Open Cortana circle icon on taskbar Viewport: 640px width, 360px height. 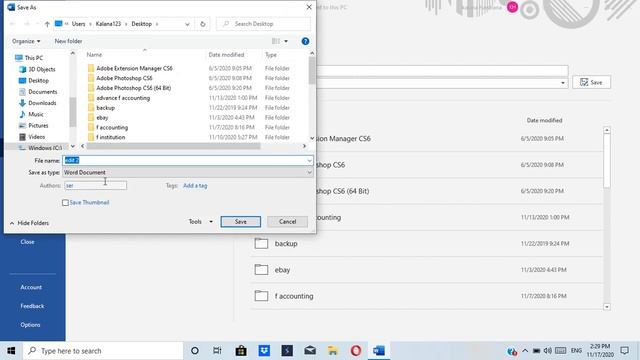coord(195,351)
